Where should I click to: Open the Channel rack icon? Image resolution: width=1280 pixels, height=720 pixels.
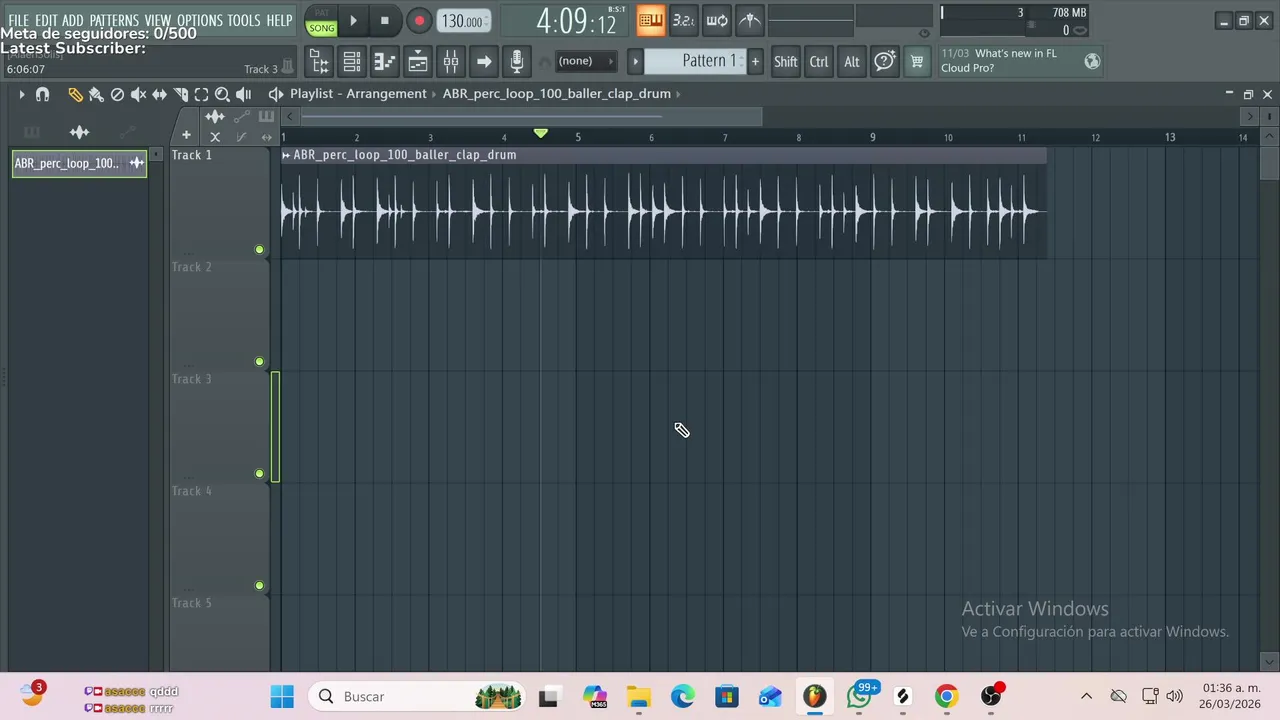[x=352, y=62]
